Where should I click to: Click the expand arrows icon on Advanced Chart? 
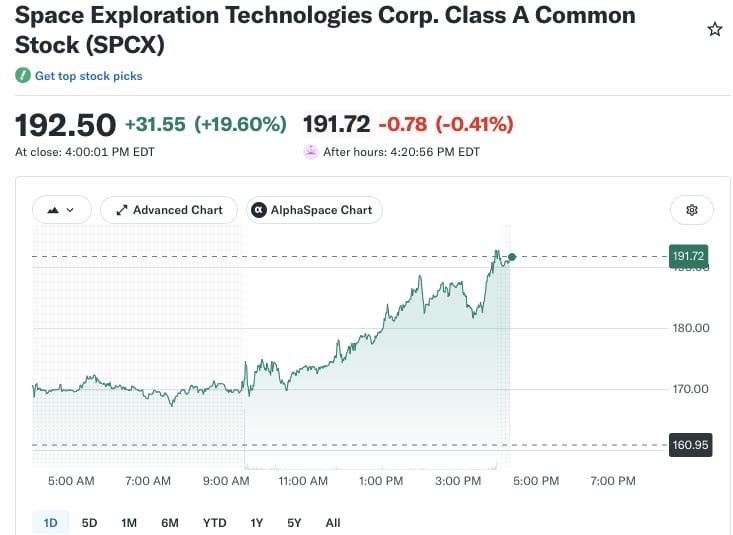pyautogui.click(x=122, y=210)
